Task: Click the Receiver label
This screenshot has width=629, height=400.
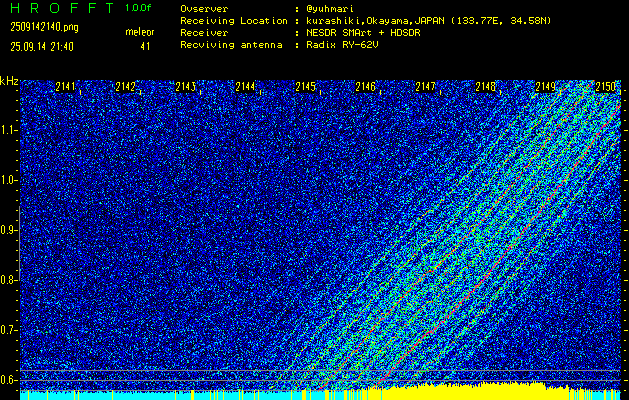Action: [x=204, y=33]
